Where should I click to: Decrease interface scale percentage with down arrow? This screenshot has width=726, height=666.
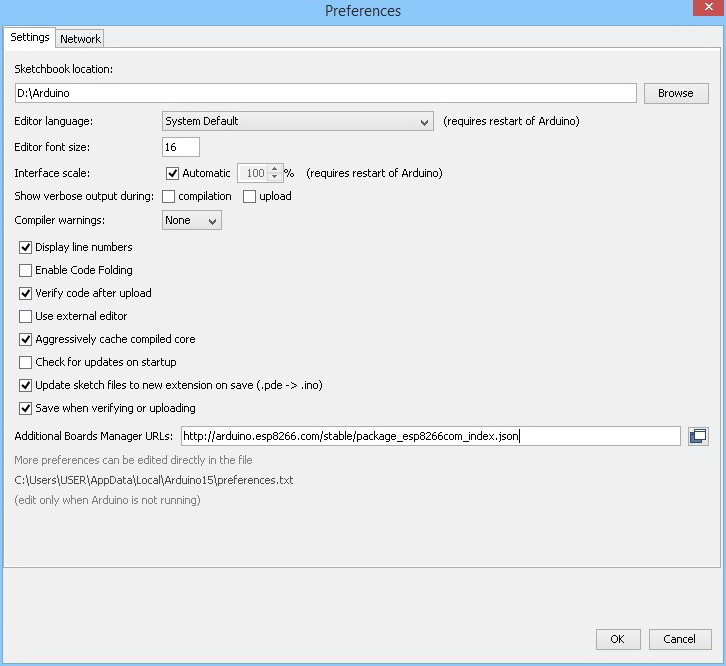pos(275,178)
